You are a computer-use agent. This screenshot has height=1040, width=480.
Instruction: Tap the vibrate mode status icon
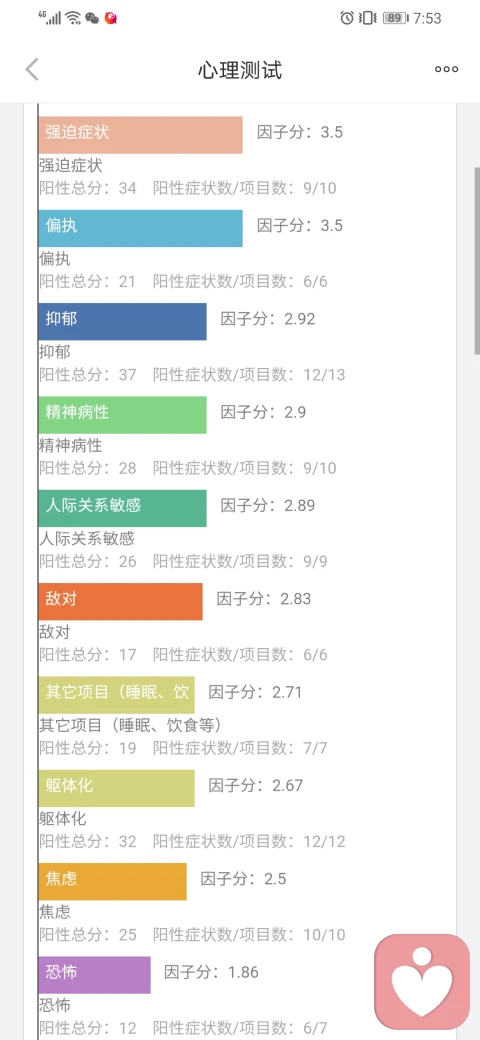coord(367,18)
